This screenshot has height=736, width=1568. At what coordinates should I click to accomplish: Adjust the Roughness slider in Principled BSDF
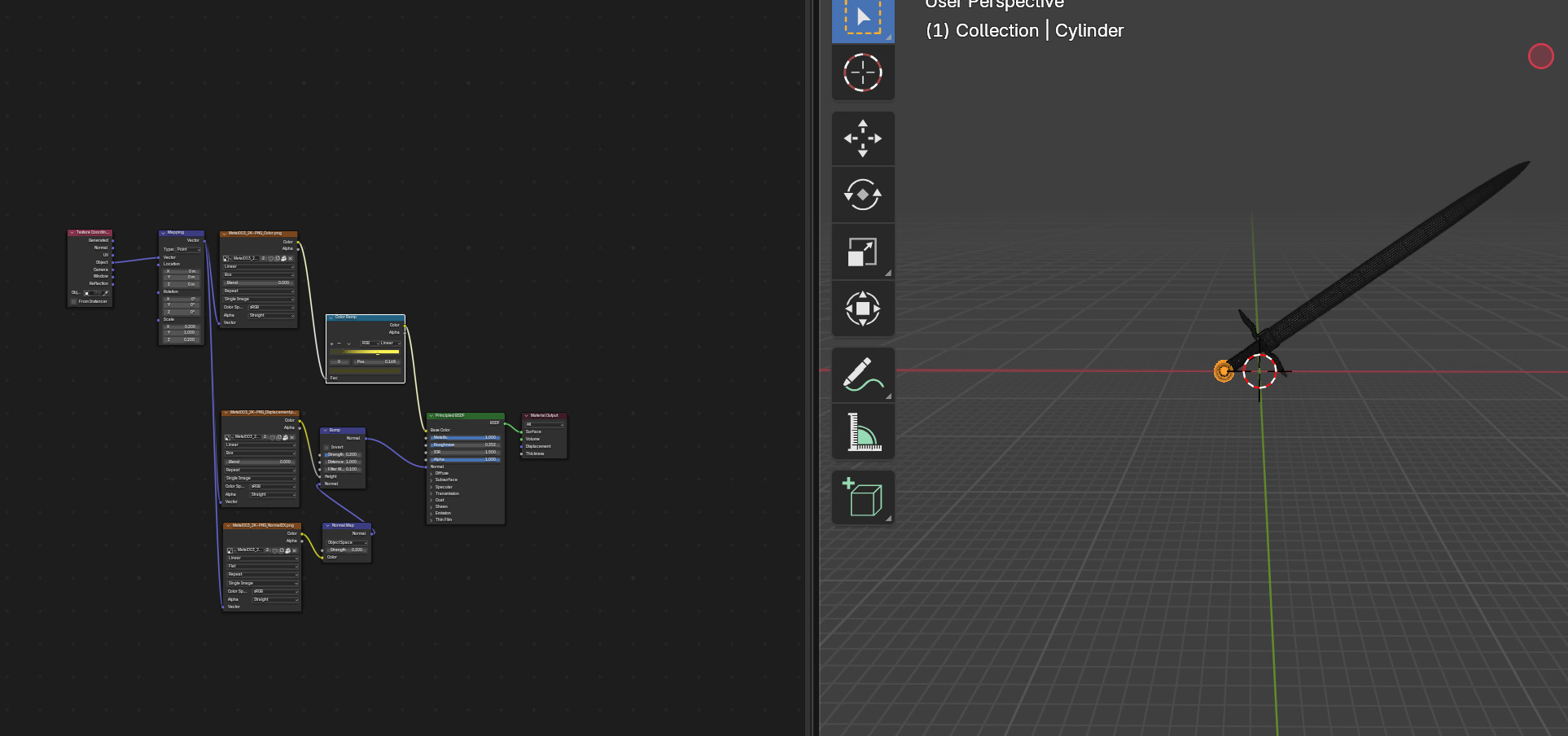click(464, 445)
